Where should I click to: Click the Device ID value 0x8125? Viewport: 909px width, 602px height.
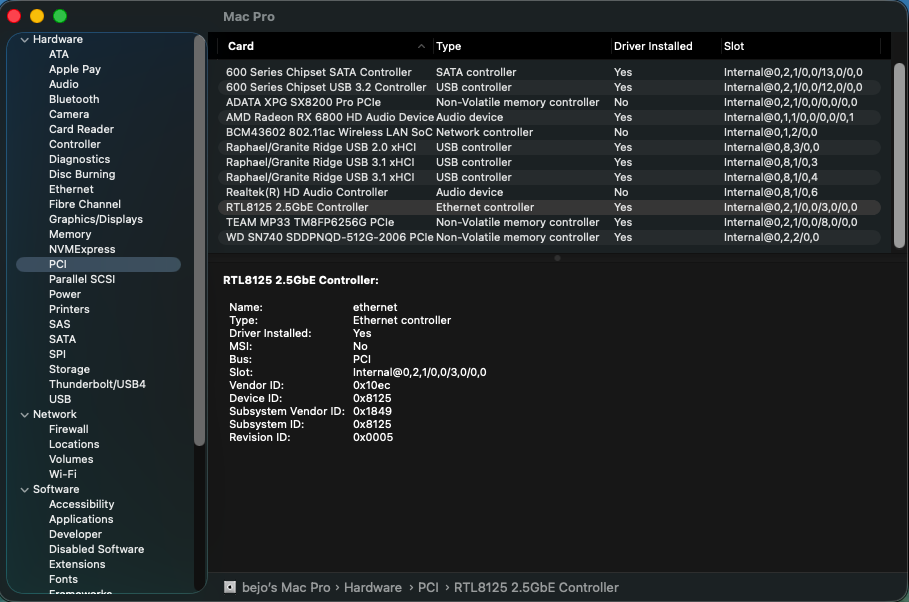pyautogui.click(x=372, y=398)
